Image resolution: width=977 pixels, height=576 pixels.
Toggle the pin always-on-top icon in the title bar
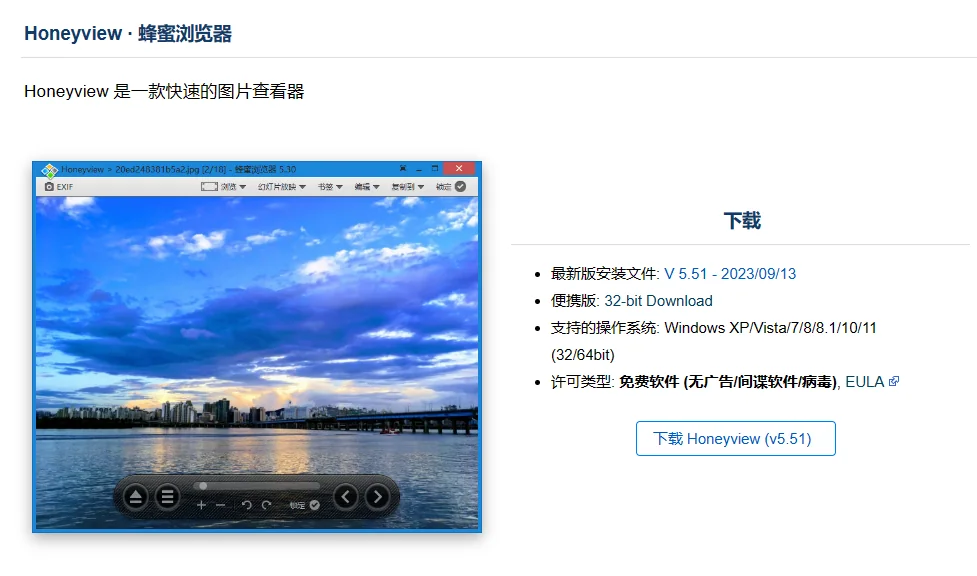click(x=403, y=168)
